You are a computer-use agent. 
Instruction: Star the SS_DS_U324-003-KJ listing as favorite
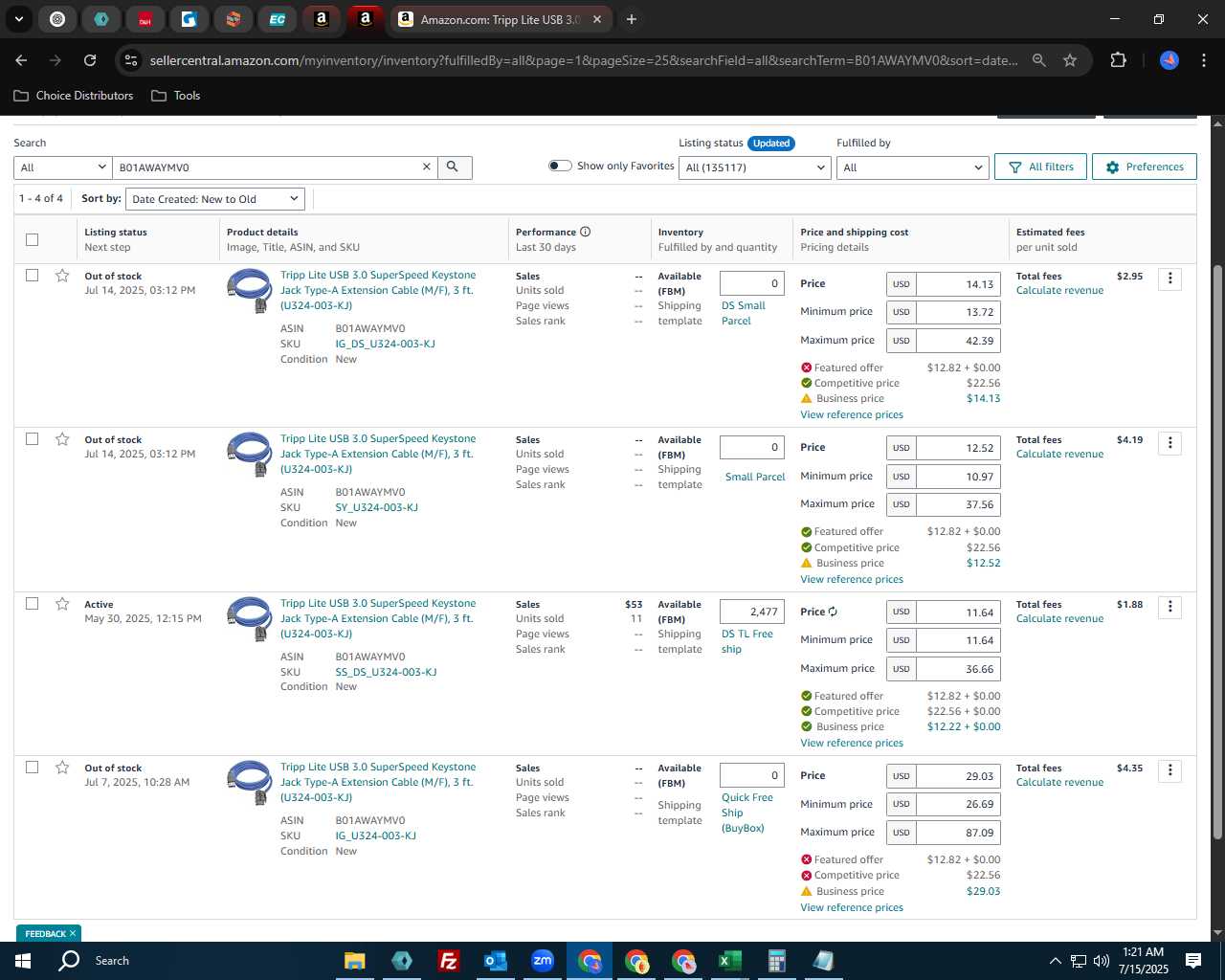(x=62, y=604)
